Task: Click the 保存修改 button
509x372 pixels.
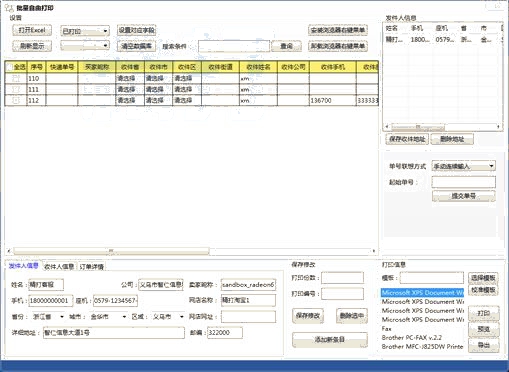Action: 308,315
